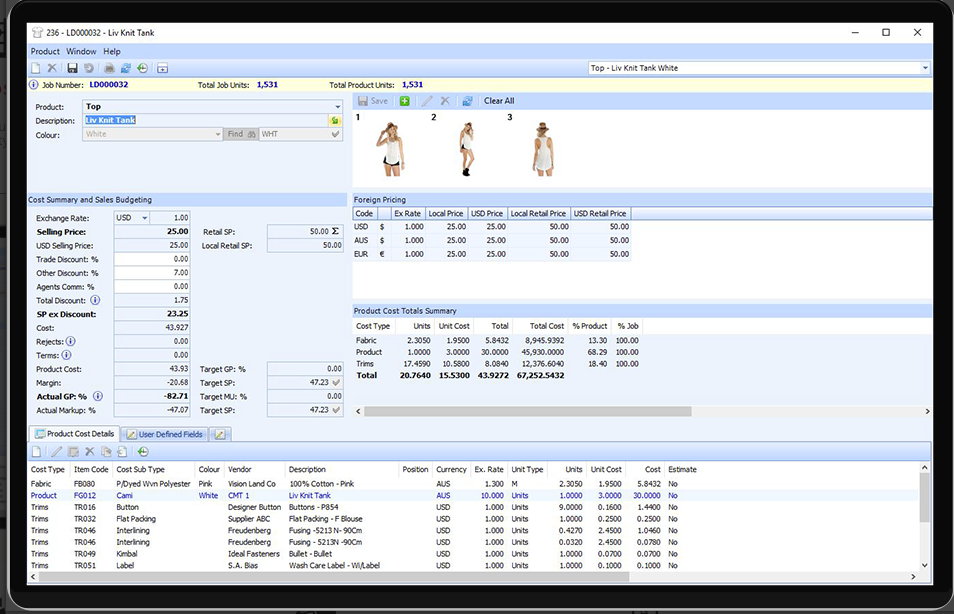
Task: Open the Exchange Rate currency dropdown
Action: (144, 217)
